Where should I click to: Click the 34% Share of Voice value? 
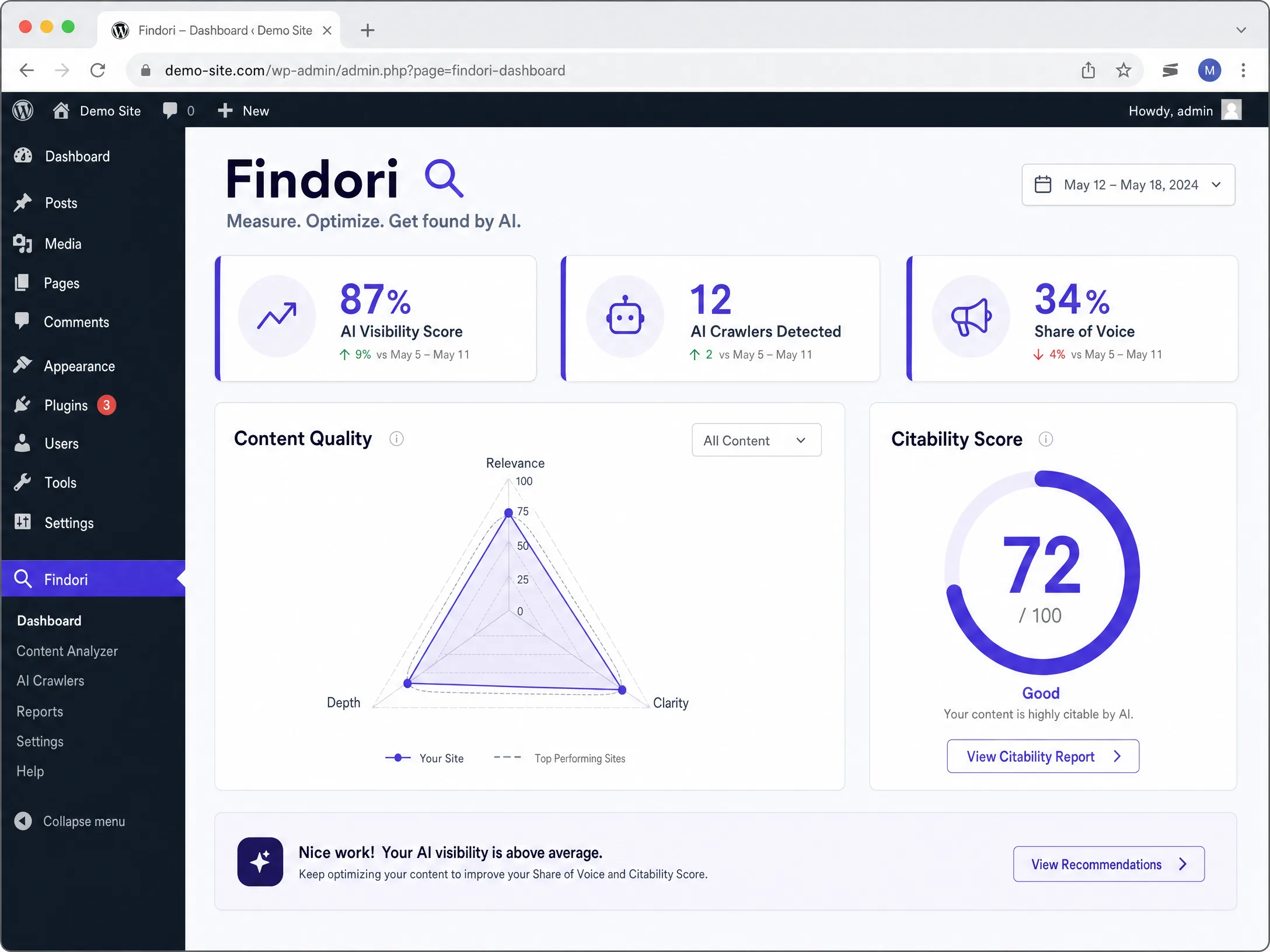1072,299
